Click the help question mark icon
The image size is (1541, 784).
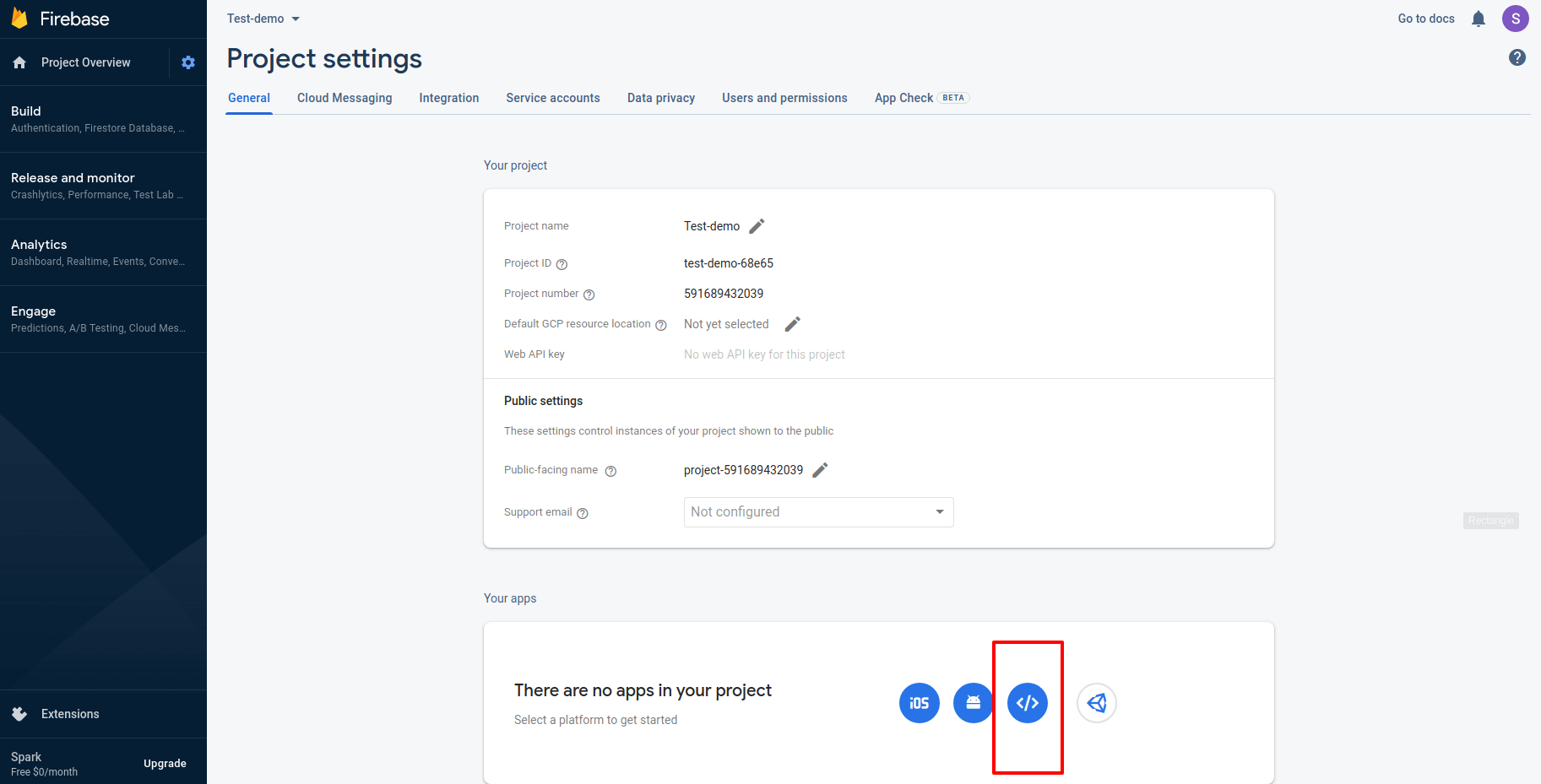coord(1517,57)
